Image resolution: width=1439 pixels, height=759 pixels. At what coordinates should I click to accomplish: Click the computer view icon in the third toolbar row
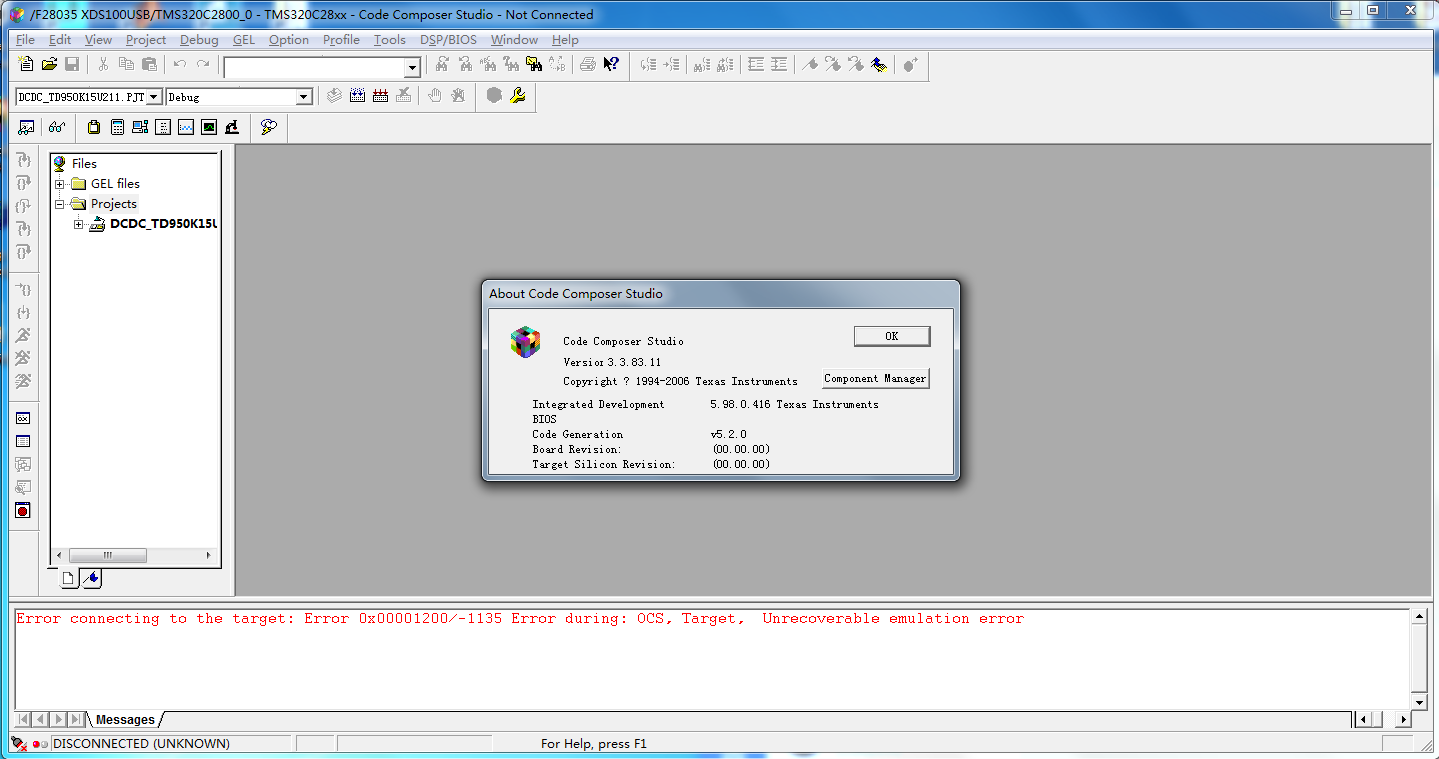[140, 127]
